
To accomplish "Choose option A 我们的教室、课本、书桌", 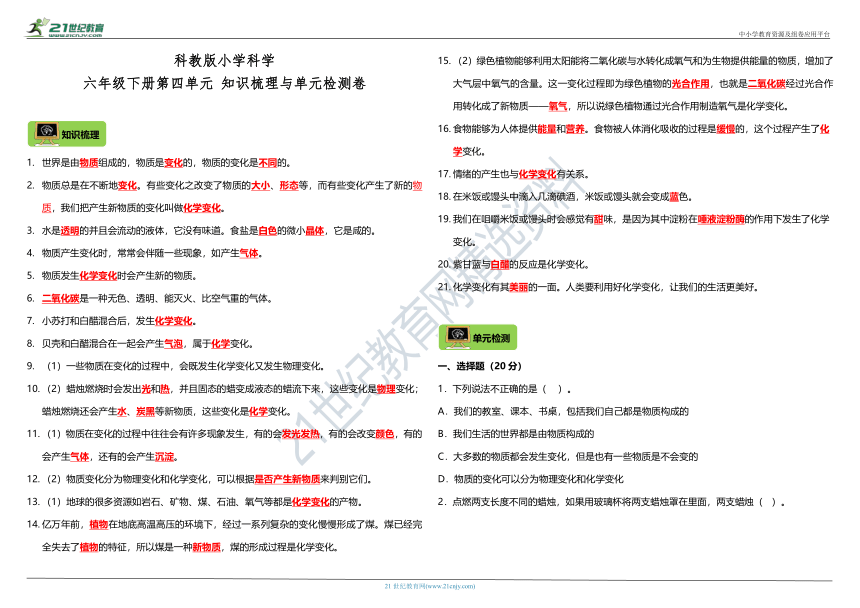I will [x=563, y=412].
